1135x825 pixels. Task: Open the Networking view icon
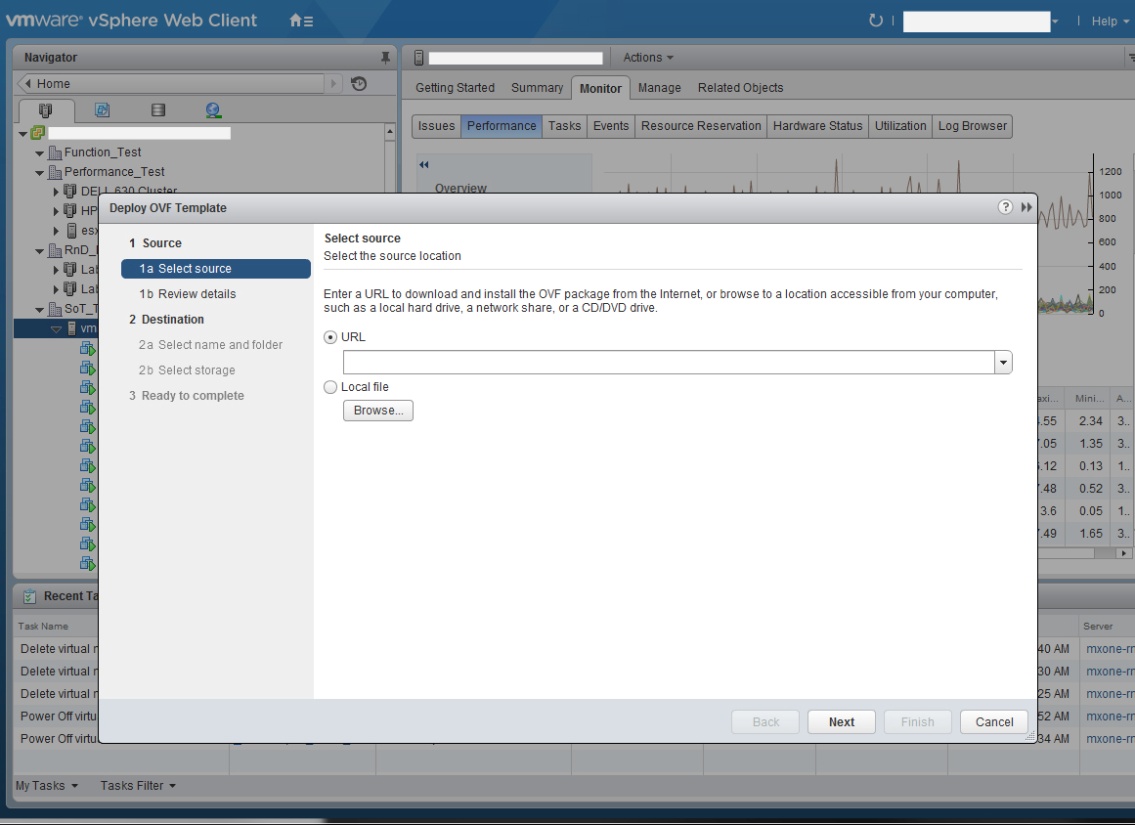point(213,113)
